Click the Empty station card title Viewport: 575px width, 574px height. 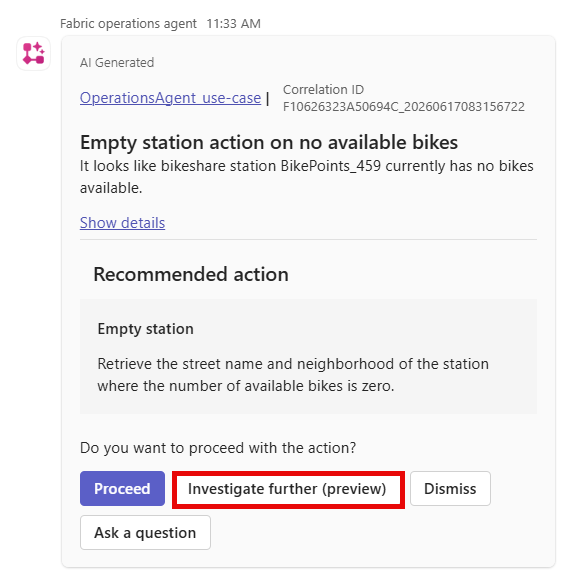coord(146,329)
